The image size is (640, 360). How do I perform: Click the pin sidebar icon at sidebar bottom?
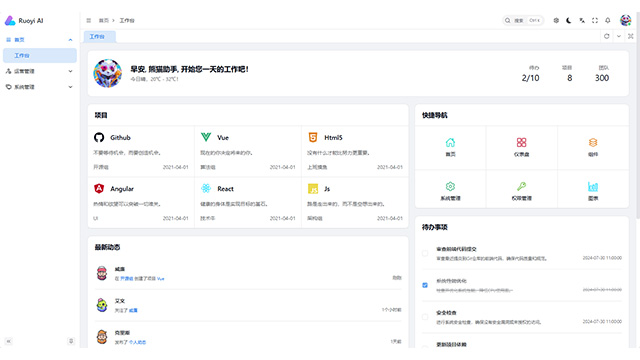pyautogui.click(x=71, y=341)
